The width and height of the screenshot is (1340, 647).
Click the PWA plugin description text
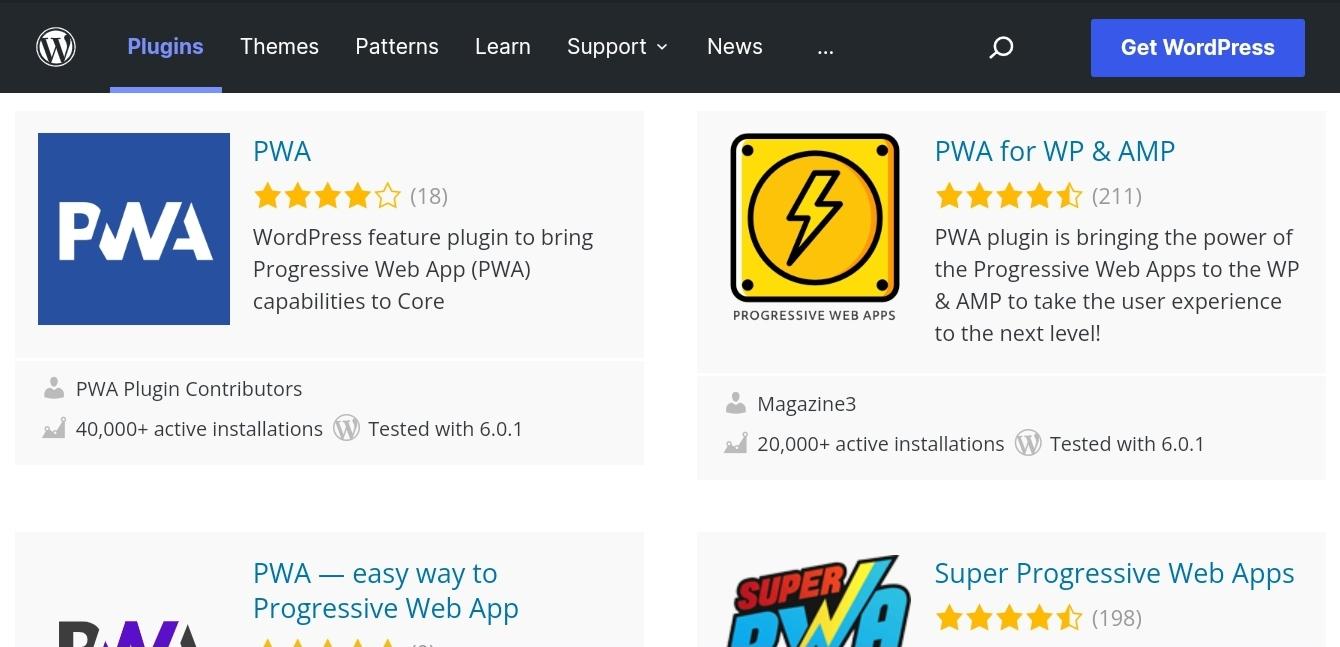point(423,269)
